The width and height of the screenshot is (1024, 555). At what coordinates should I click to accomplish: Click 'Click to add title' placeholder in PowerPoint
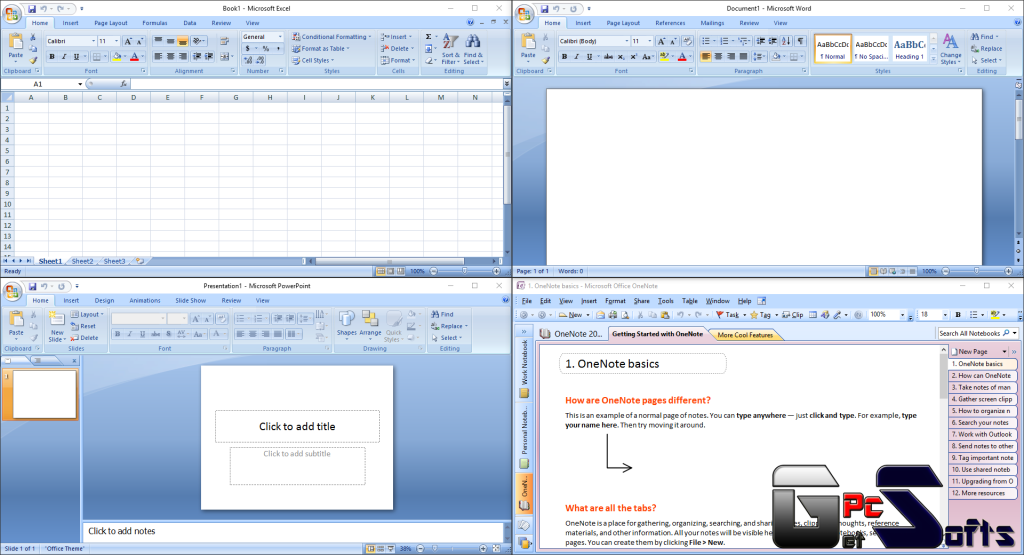[297, 426]
